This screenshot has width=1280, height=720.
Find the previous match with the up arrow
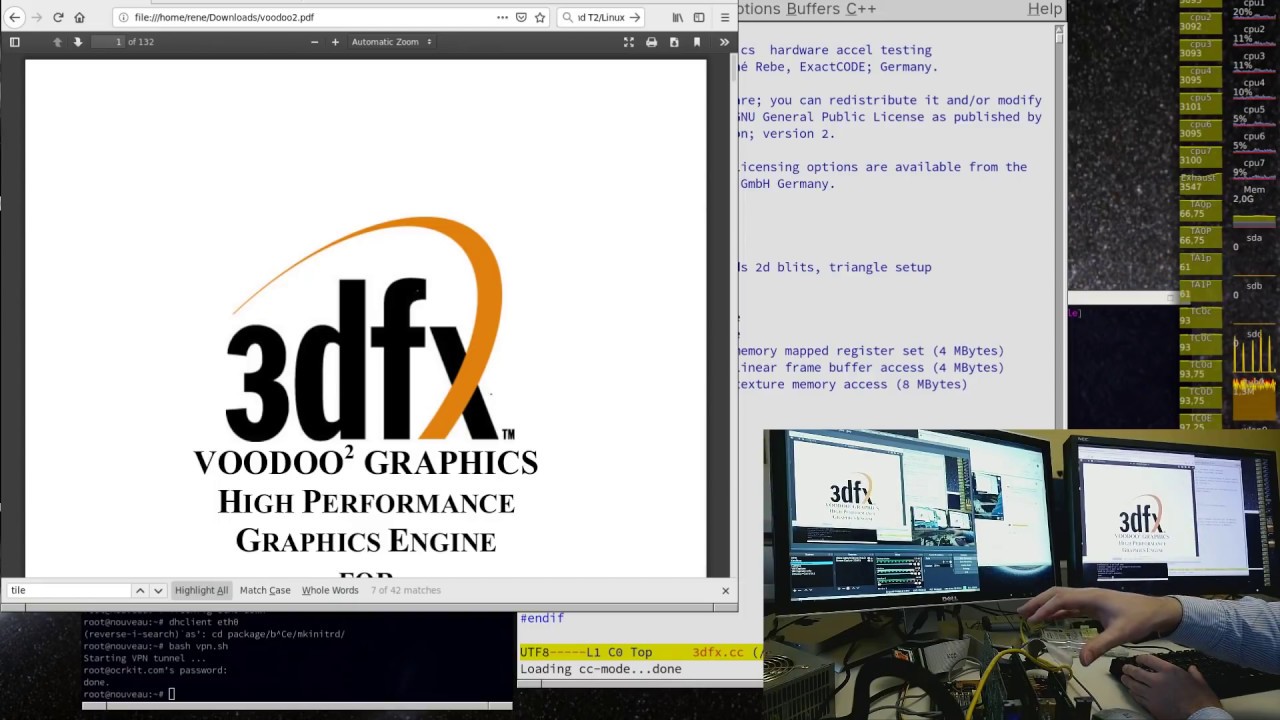[140, 590]
